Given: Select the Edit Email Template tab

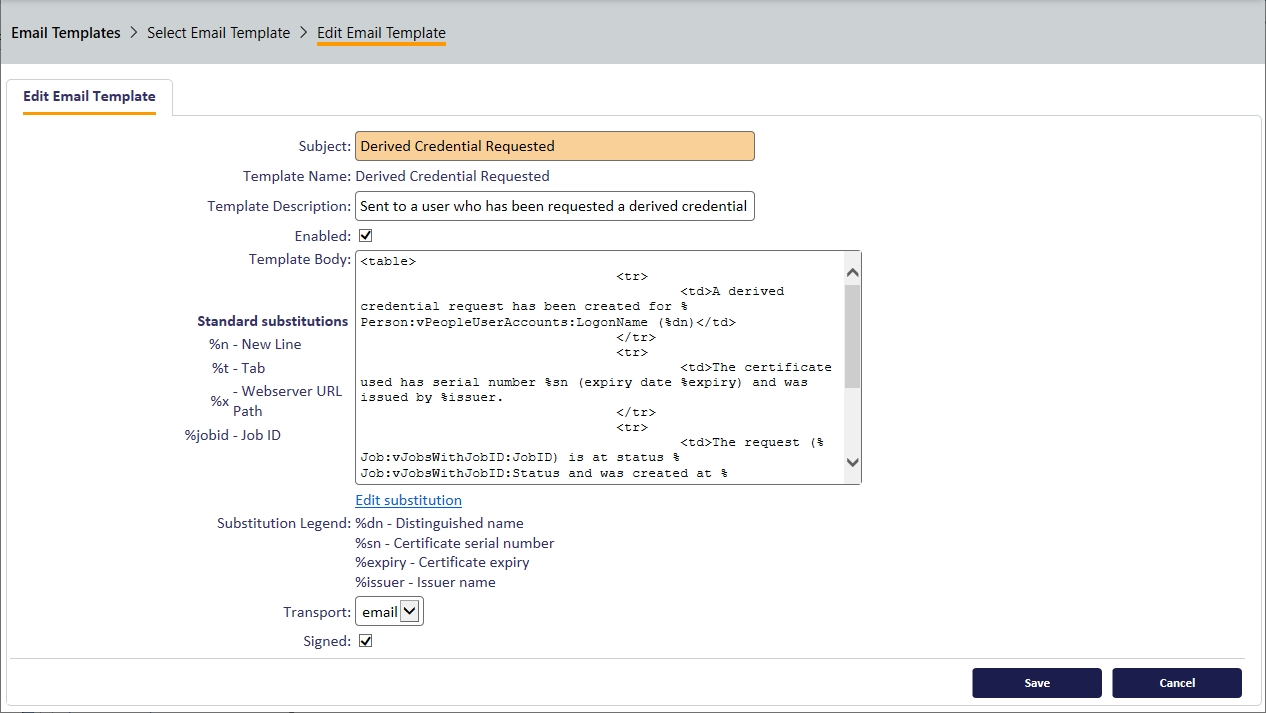Looking at the screenshot, I should click(89, 97).
